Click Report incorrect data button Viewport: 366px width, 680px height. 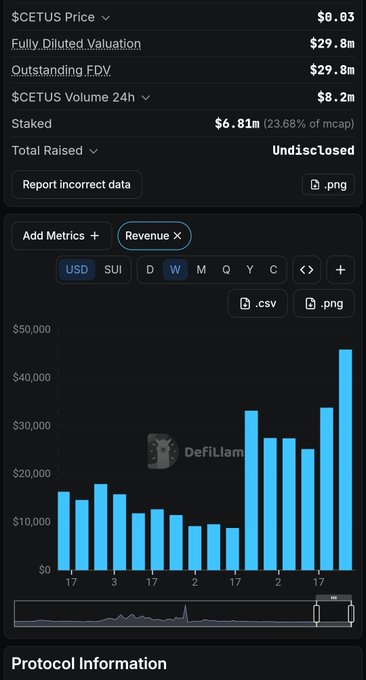pos(77,184)
